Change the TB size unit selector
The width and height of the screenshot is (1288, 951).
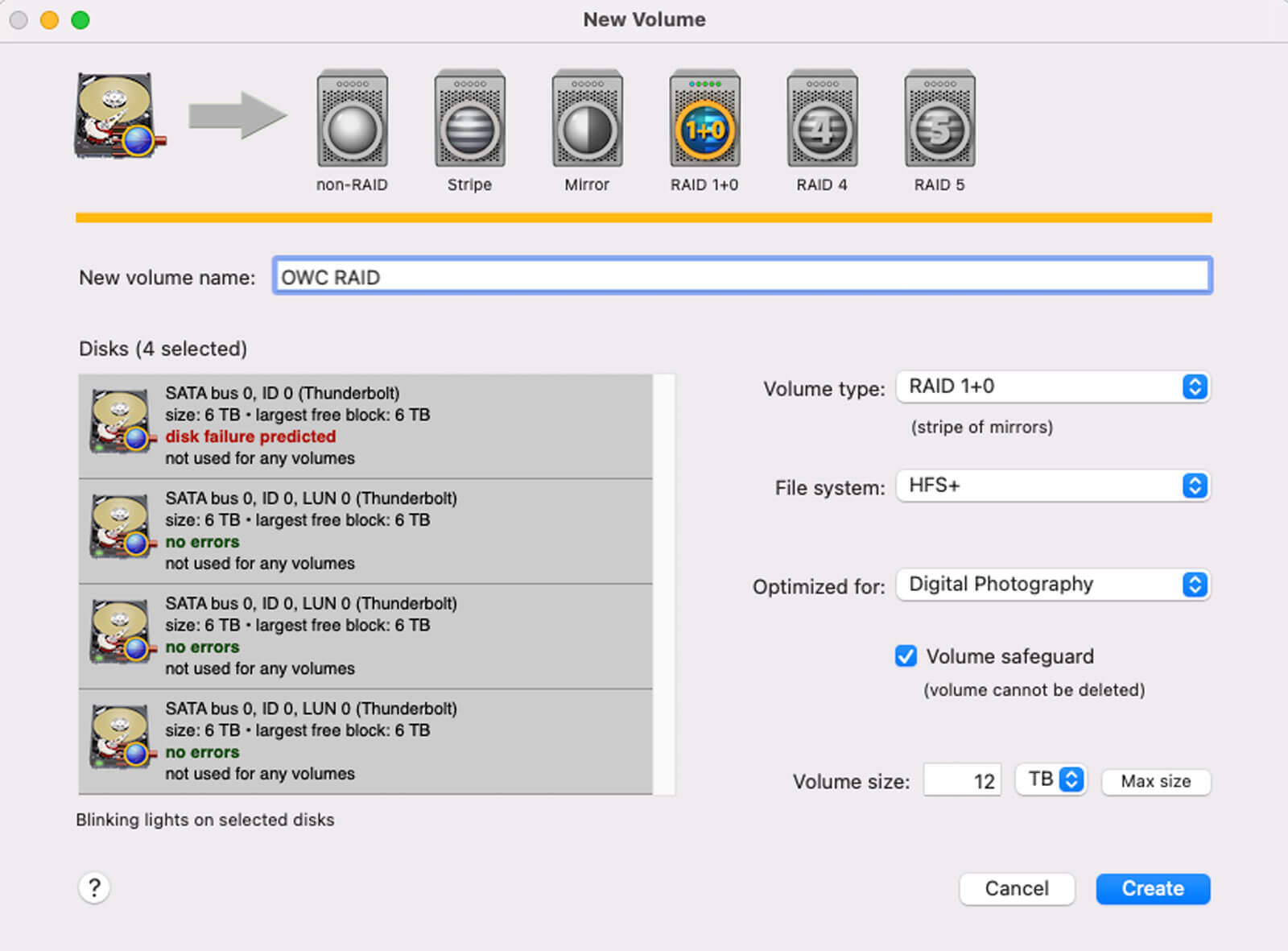1052,779
